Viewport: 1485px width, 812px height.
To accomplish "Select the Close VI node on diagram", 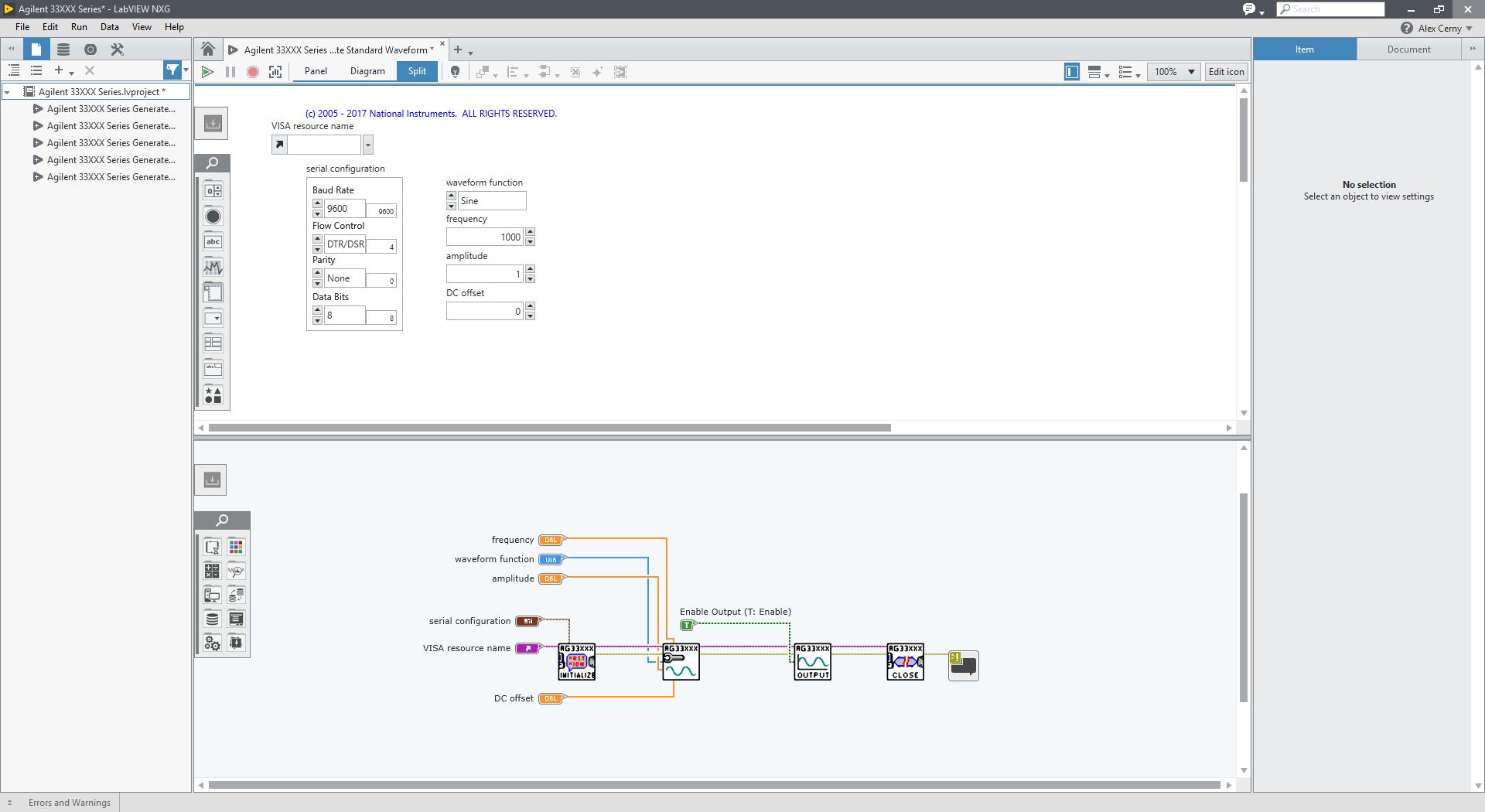I will (905, 662).
